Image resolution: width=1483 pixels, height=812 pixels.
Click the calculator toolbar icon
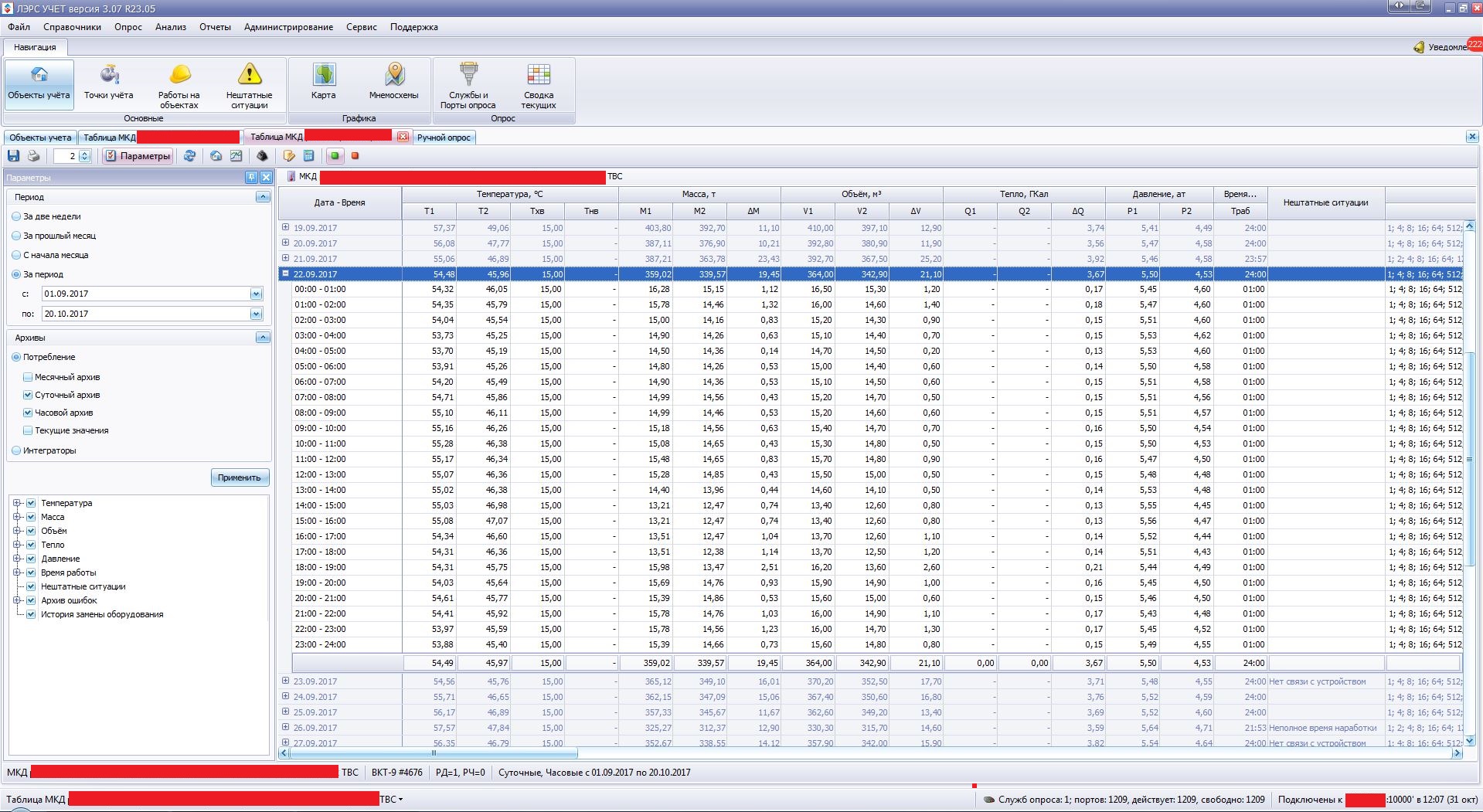308,156
